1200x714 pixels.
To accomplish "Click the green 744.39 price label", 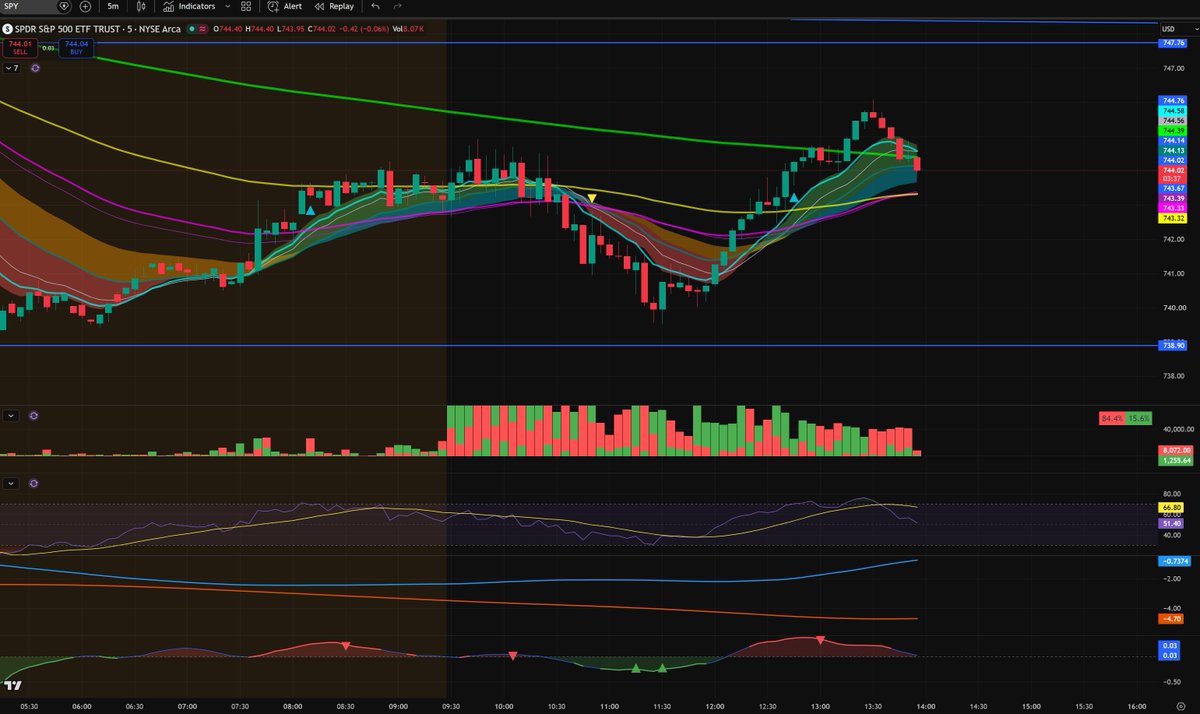I will pos(1172,131).
